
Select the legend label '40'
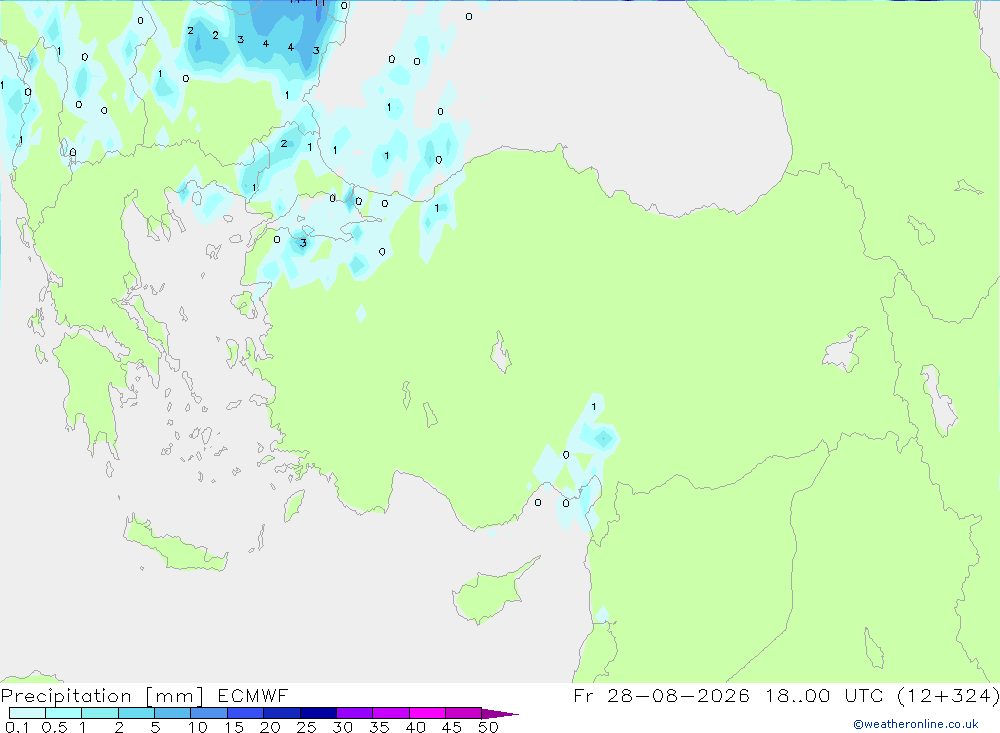pos(415,727)
